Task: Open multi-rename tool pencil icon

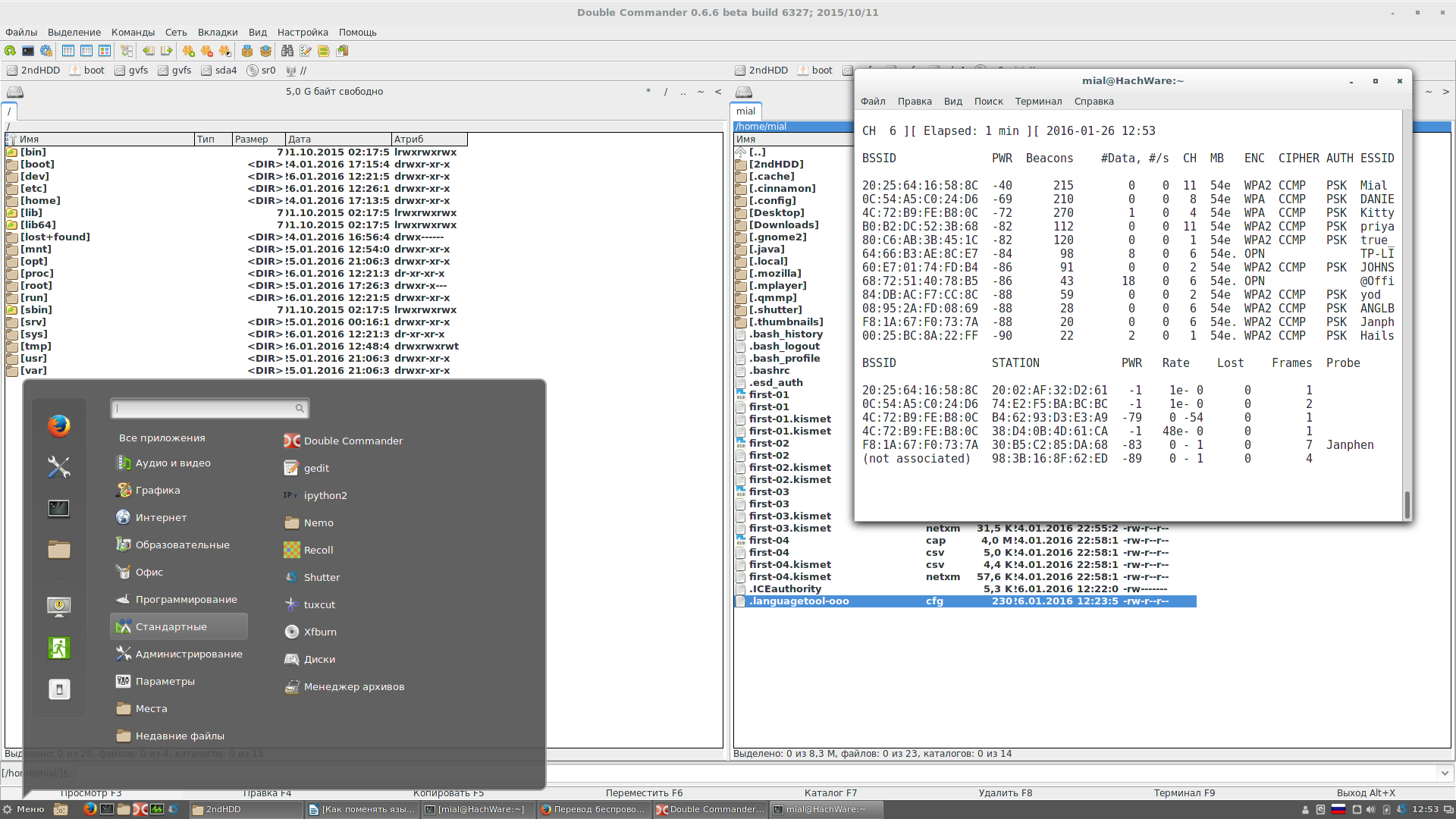Action: [x=306, y=51]
